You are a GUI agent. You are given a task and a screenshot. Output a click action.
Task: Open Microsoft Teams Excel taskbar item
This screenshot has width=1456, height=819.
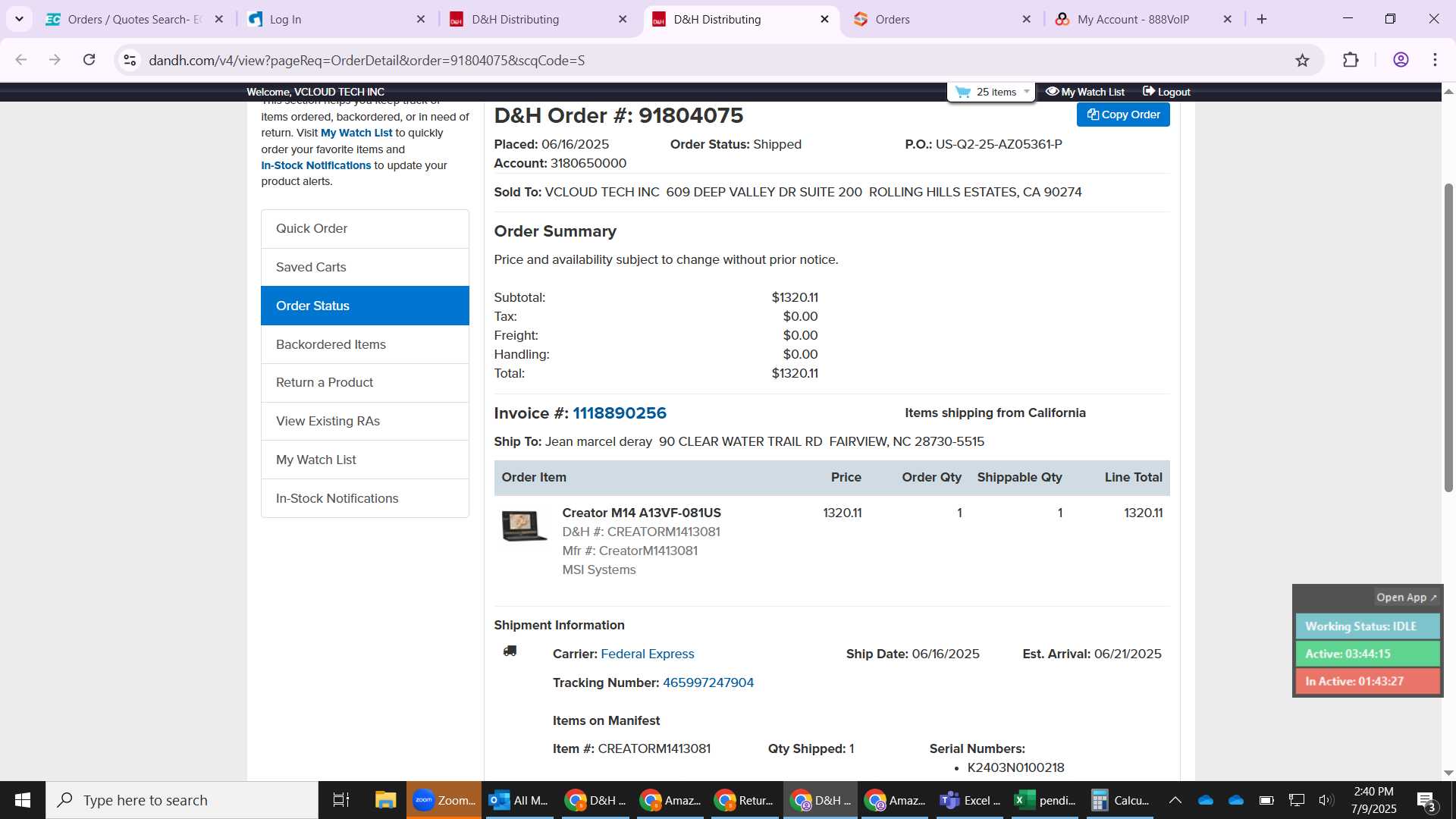(x=970, y=800)
